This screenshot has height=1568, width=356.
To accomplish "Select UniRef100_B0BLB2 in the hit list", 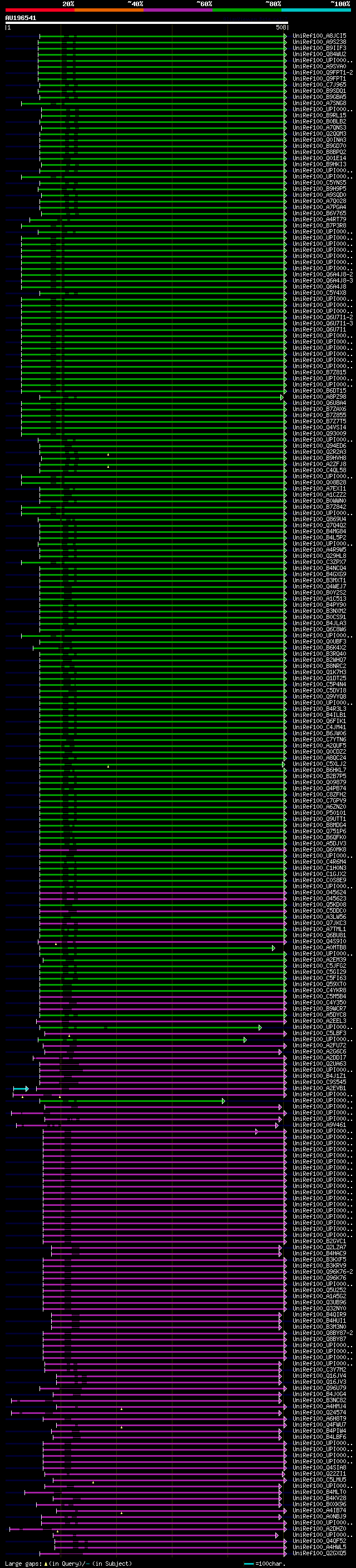I will [319, 121].
